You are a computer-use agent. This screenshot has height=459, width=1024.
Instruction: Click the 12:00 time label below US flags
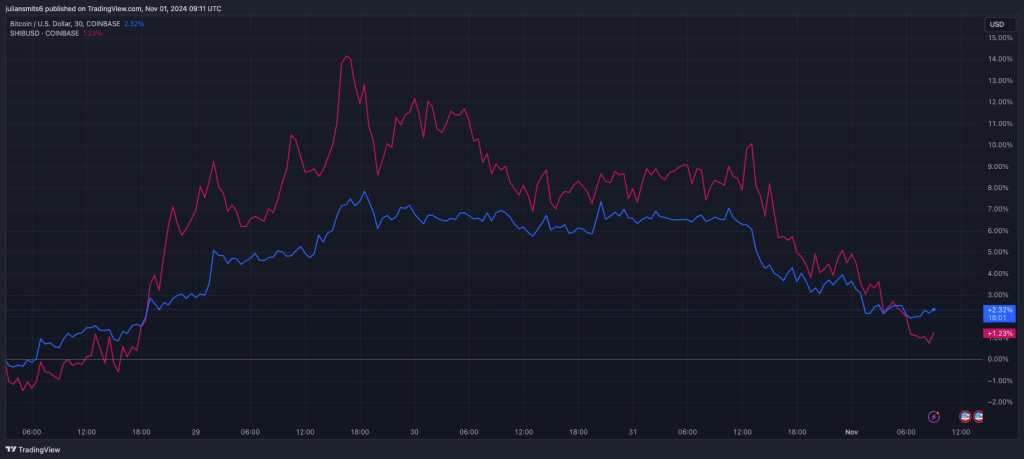coord(960,432)
